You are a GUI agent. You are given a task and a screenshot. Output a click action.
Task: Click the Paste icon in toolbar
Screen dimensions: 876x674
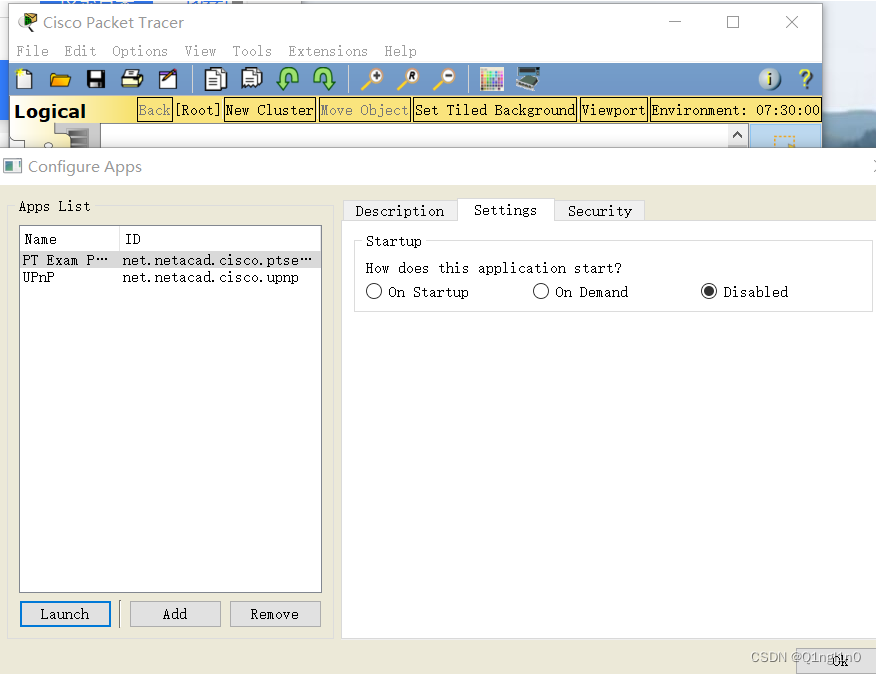pos(252,79)
